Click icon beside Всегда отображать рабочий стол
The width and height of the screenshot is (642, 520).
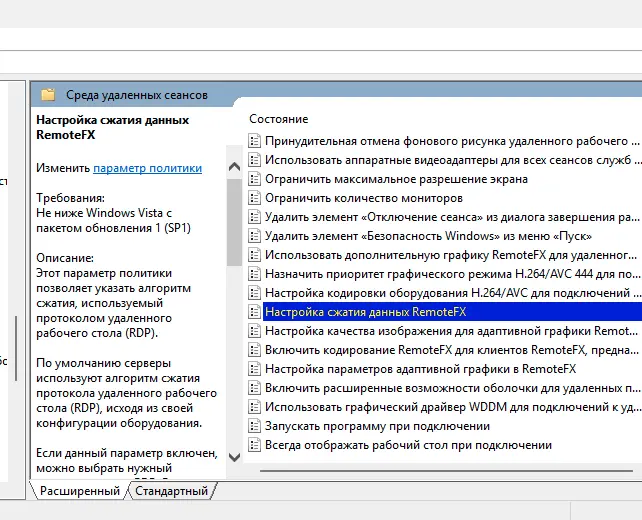(x=254, y=445)
